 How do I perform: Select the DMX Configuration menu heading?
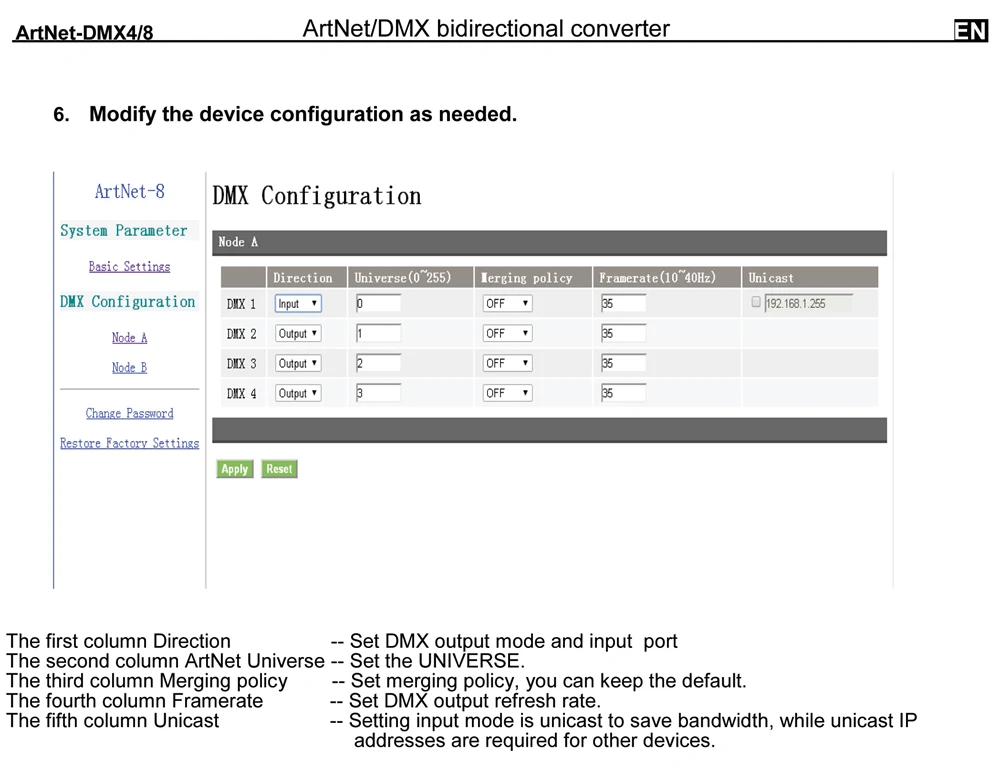click(128, 302)
